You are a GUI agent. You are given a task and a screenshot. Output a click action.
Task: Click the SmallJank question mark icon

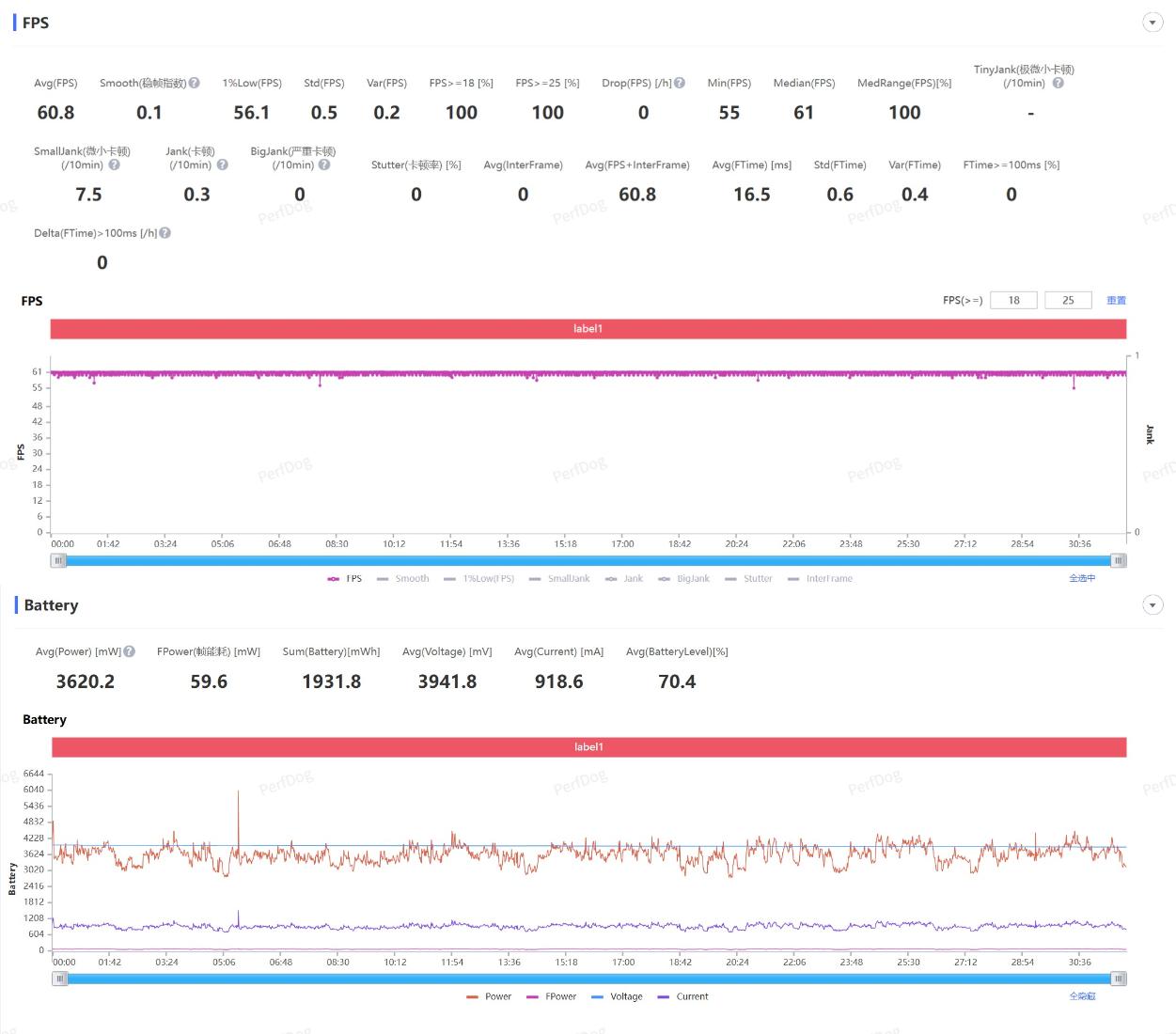[114, 164]
